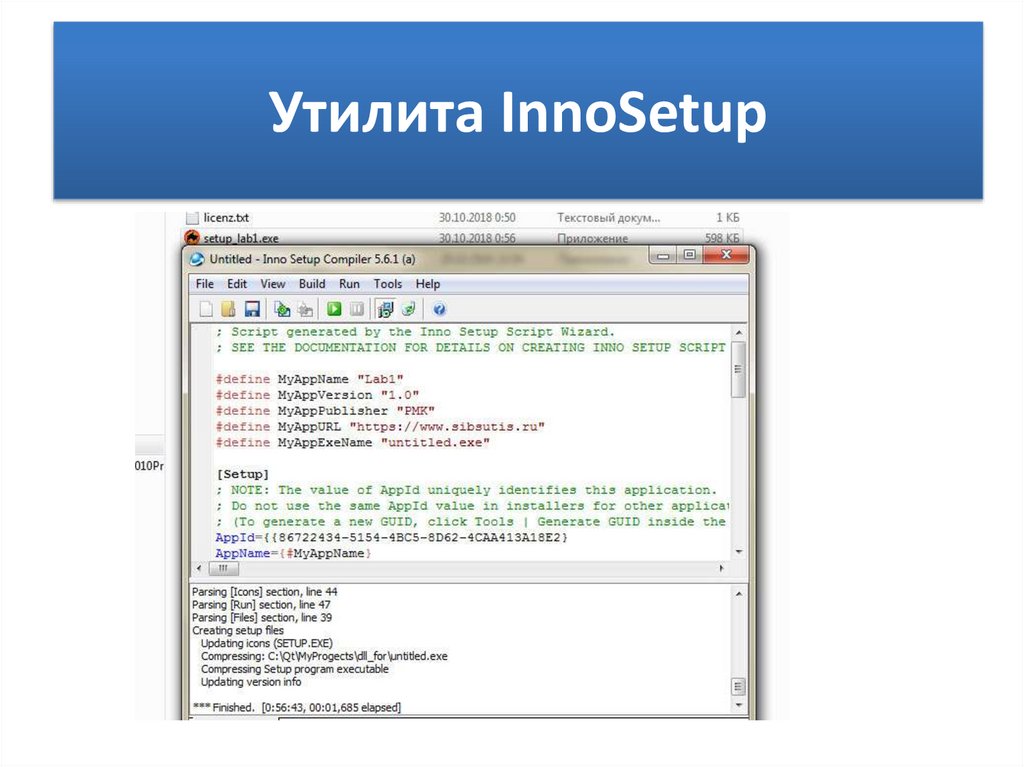Click the 'licenz.txt' file name in Explorer
This screenshot has width=1024, height=767.
226,218
